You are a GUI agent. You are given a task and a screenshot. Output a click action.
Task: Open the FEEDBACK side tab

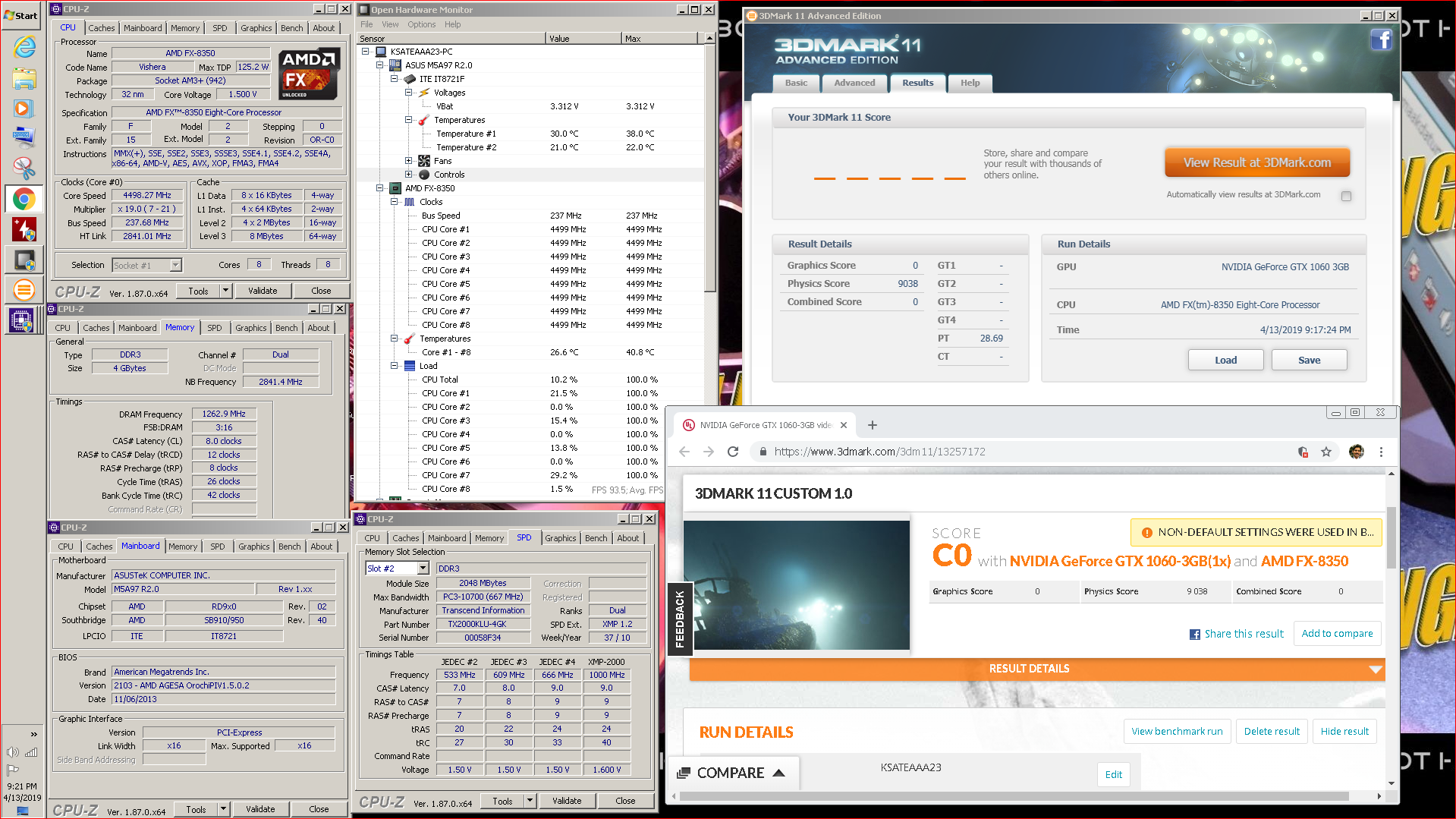(679, 619)
